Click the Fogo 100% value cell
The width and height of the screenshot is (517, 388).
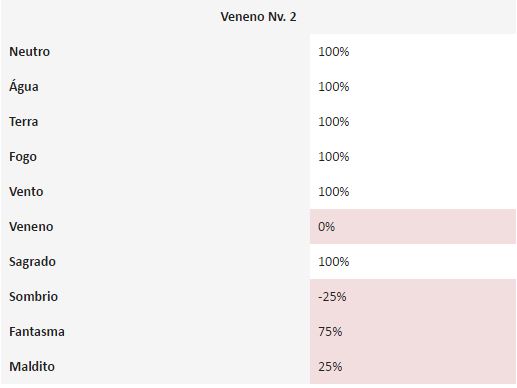413,157
